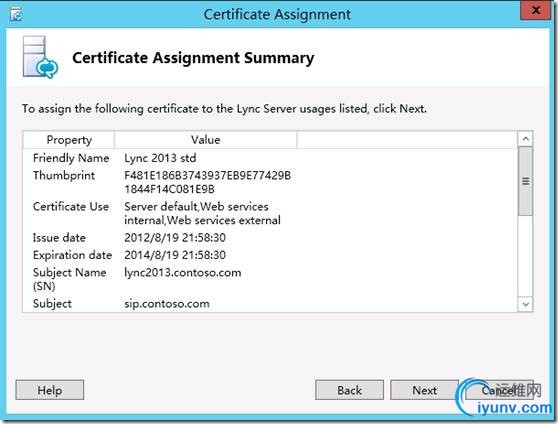The width and height of the screenshot is (558, 424).
Task: Click the 'Certificate Assignment Summary' heading
Action: pyautogui.click(x=193, y=58)
